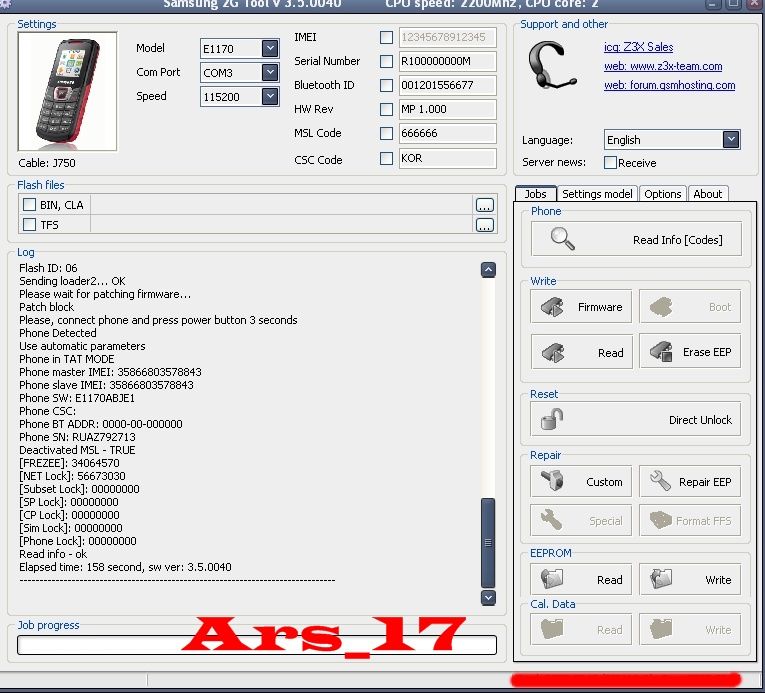The image size is (765, 693).
Task: Click the Custom repair tool icon
Action: pos(552,480)
